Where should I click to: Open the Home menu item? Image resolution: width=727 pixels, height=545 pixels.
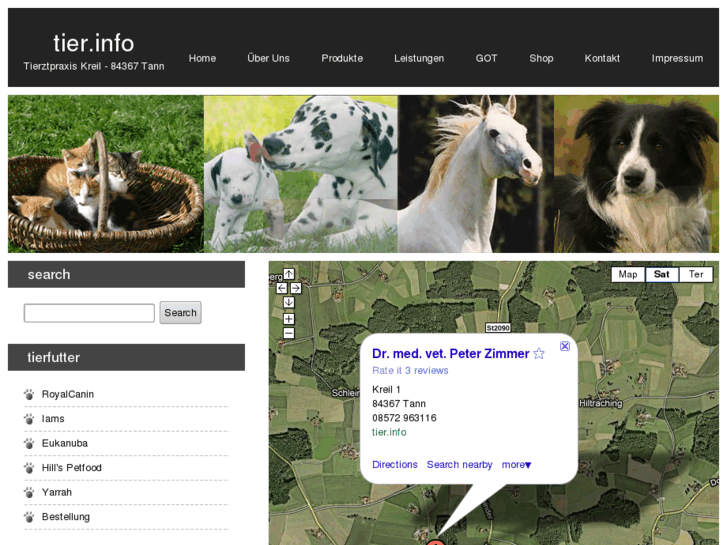[202, 58]
